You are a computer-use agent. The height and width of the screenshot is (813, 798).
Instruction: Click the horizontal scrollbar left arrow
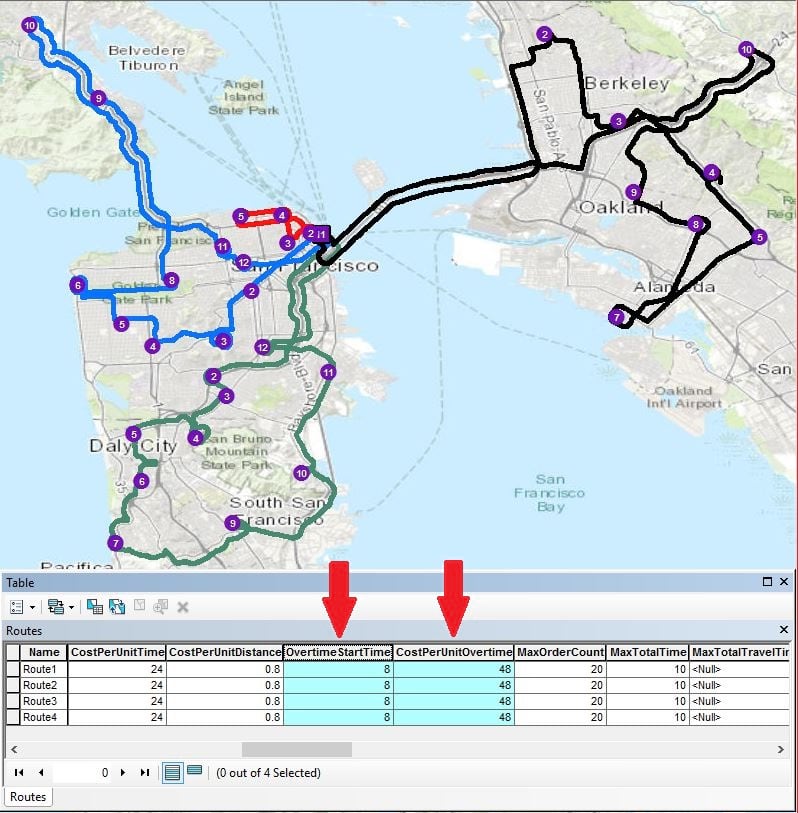point(14,749)
